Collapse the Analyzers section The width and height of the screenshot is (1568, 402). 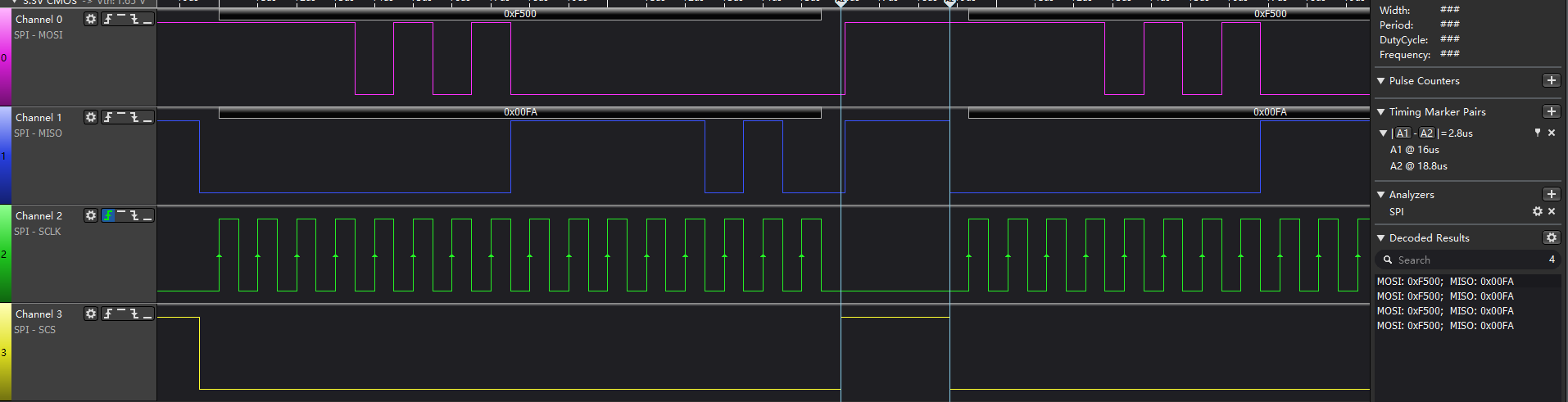[1381, 194]
